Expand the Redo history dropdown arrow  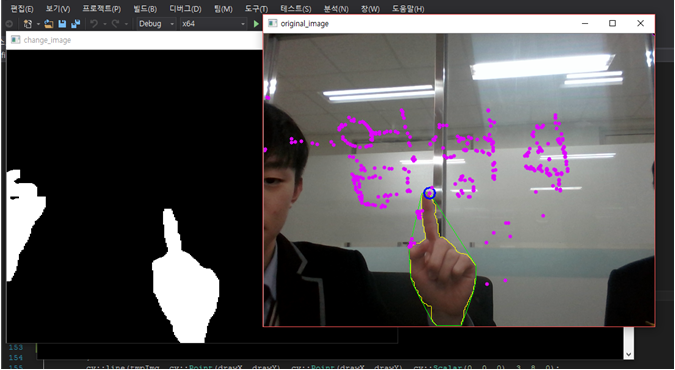tap(126, 24)
